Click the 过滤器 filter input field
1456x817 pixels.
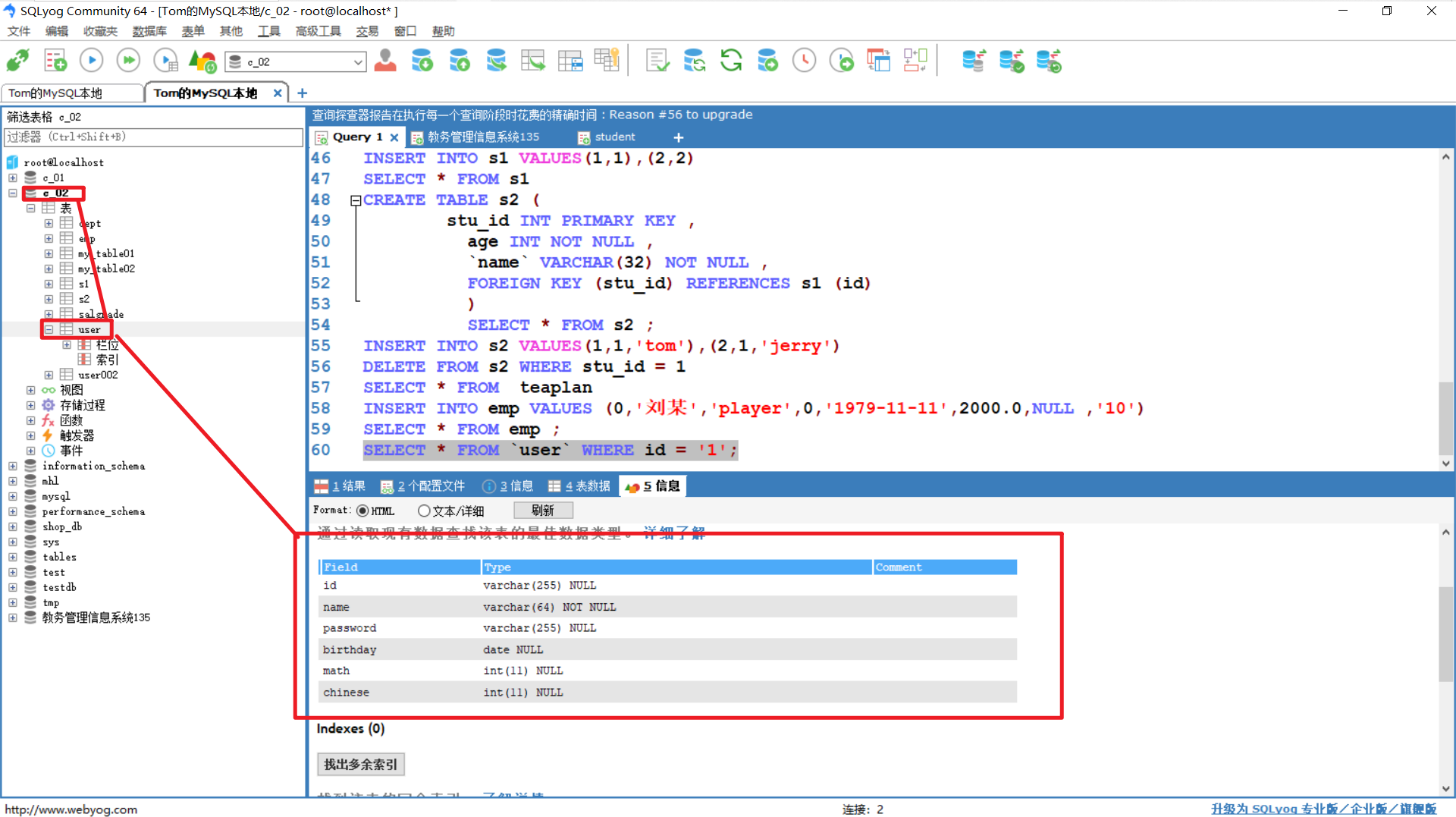(152, 137)
